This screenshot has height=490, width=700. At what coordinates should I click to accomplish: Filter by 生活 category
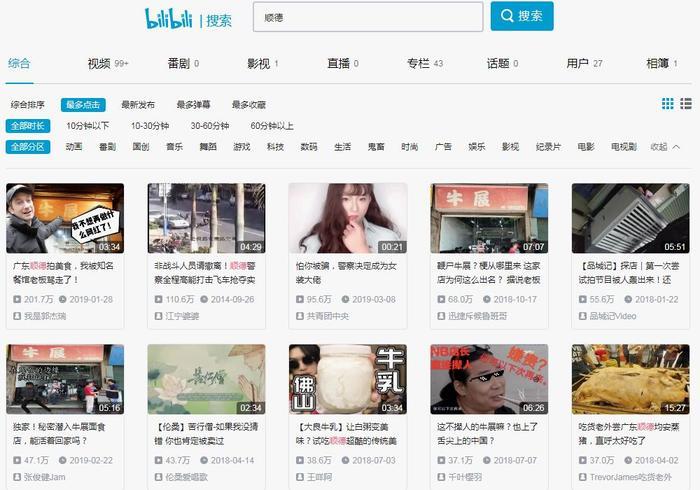pos(342,146)
